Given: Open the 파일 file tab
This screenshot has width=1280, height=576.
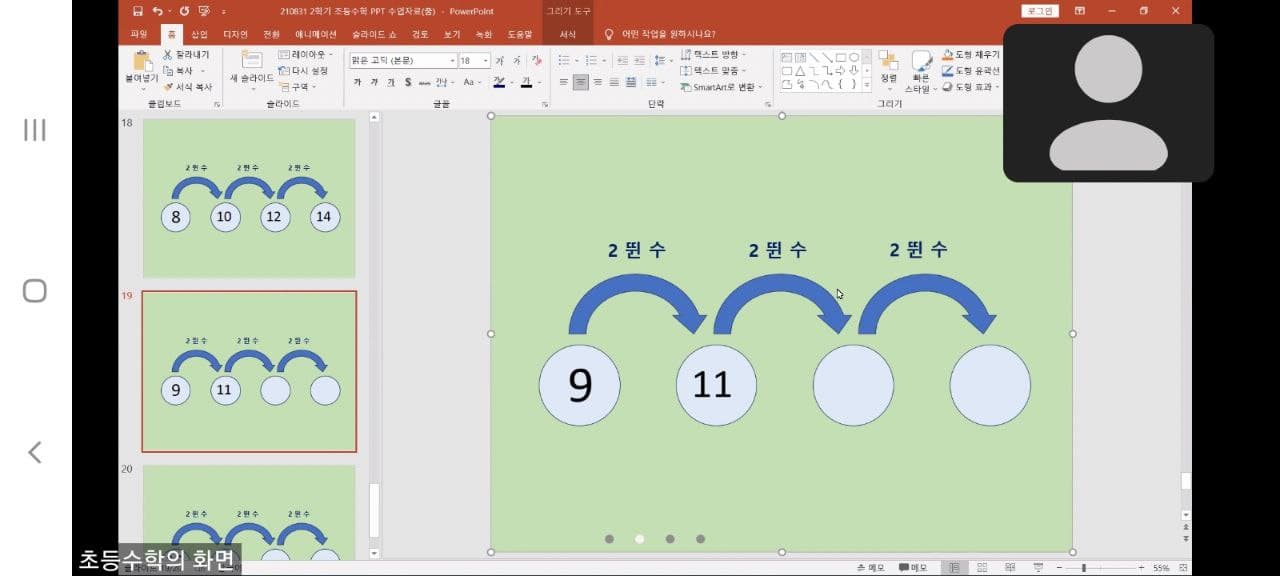Looking at the screenshot, I should 139,34.
